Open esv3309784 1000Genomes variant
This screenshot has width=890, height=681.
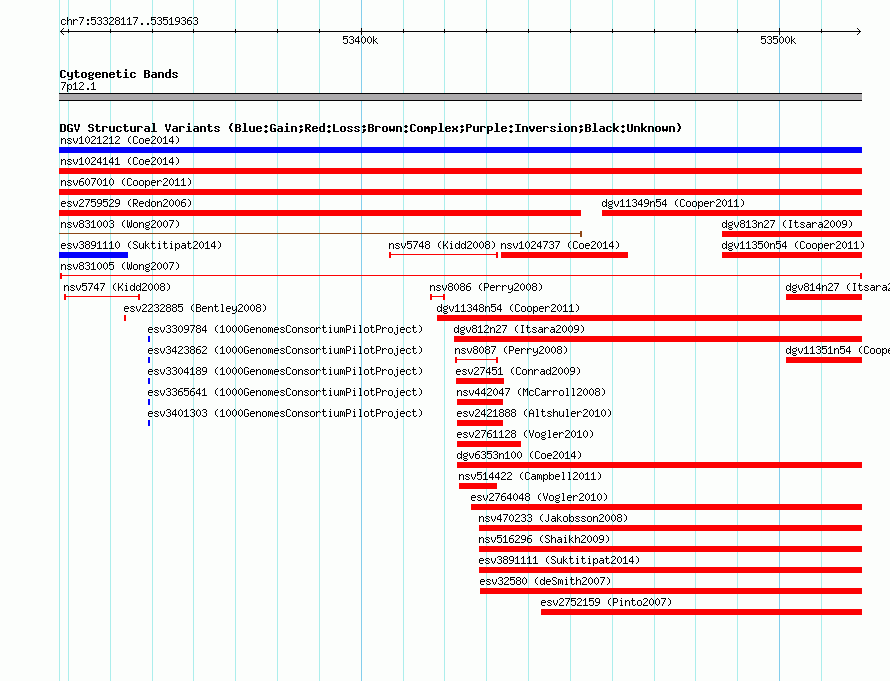286,329
